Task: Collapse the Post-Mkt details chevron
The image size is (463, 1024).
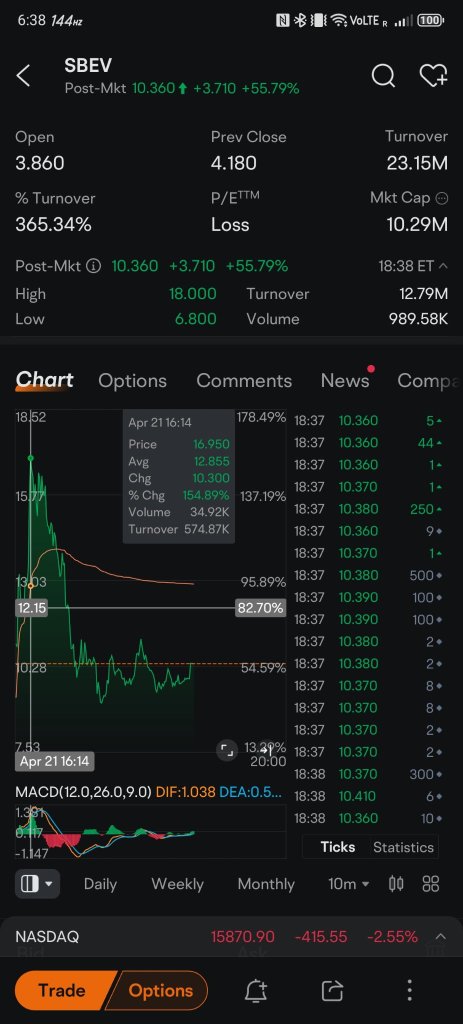Action: click(x=443, y=266)
